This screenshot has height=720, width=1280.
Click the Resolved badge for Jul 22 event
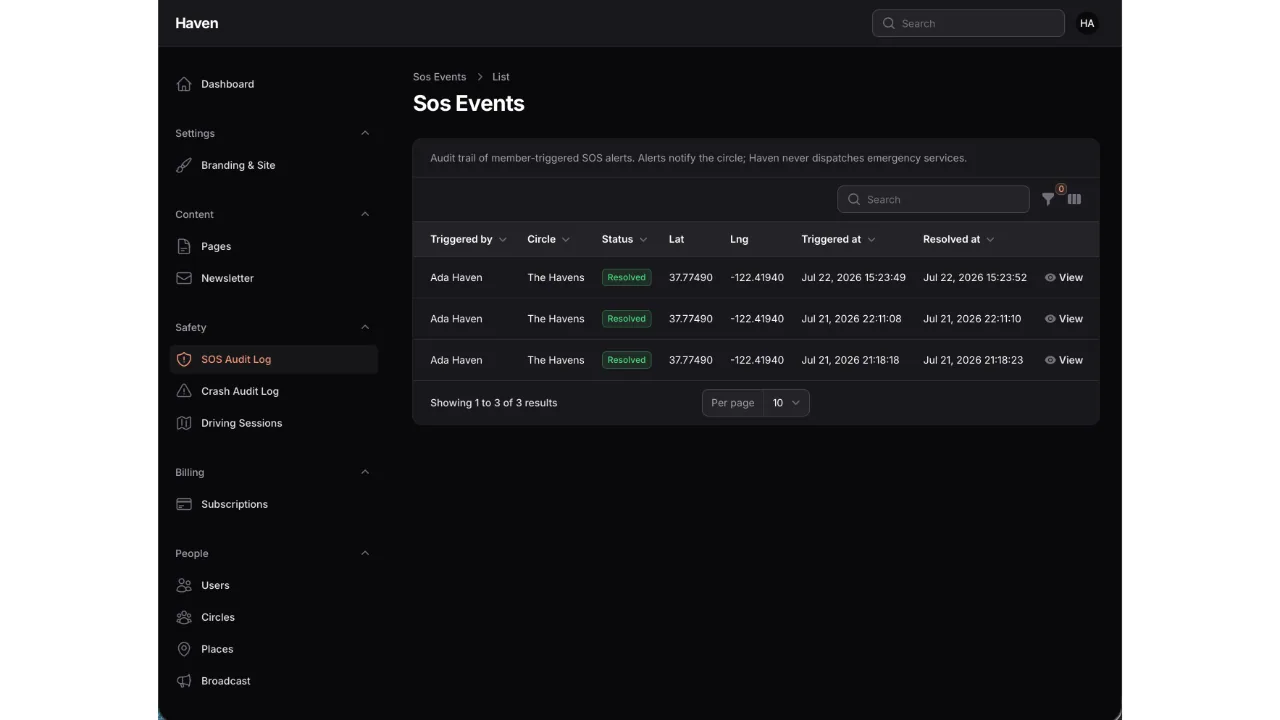[x=627, y=277]
